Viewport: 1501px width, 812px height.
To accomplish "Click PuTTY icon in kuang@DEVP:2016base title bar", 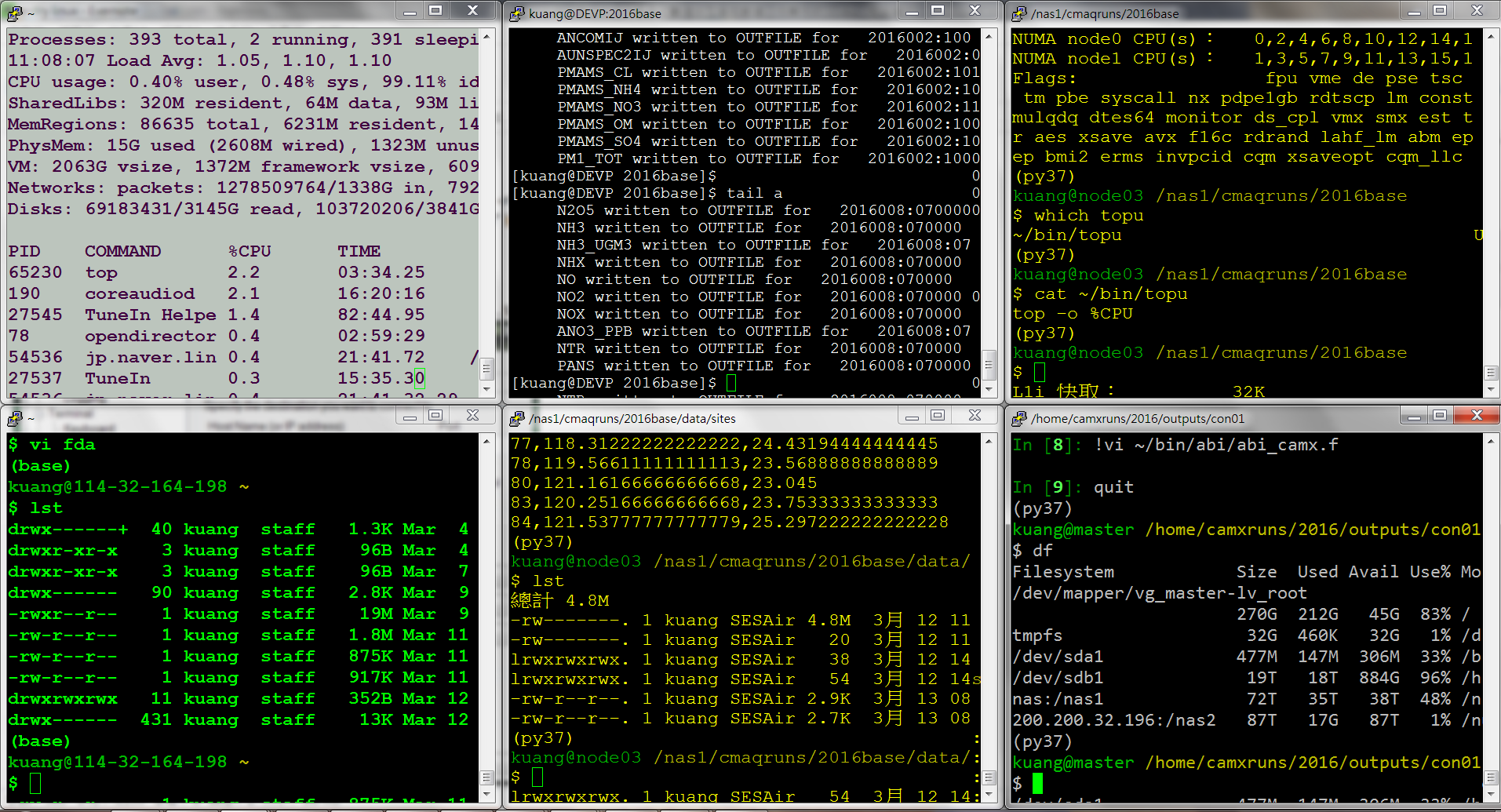I will [517, 13].
